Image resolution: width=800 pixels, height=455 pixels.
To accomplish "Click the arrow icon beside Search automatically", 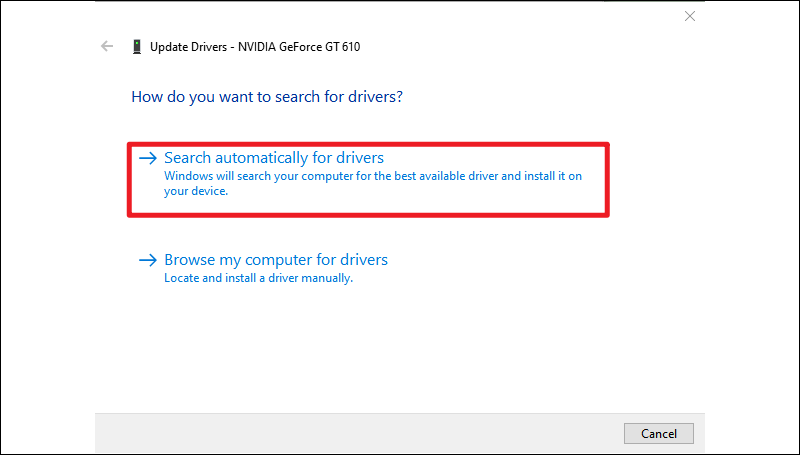I will point(148,158).
